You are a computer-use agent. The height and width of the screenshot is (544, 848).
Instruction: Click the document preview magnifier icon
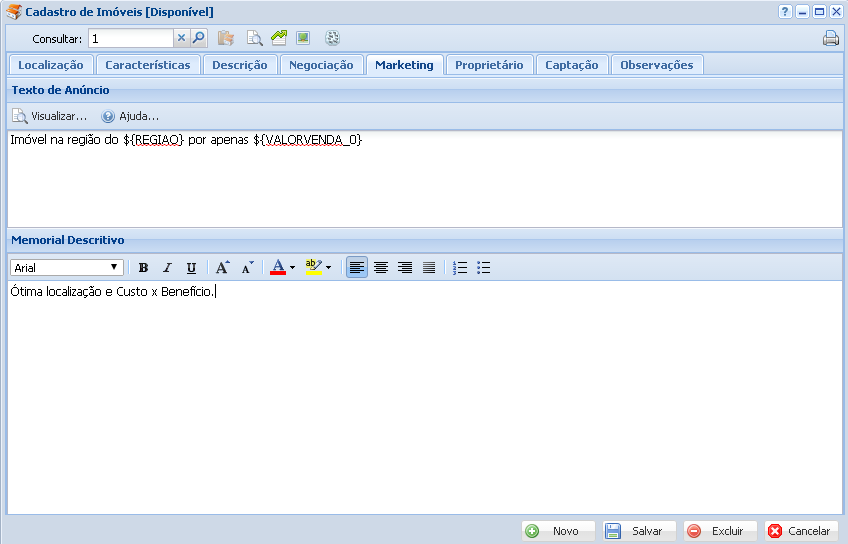coord(254,39)
